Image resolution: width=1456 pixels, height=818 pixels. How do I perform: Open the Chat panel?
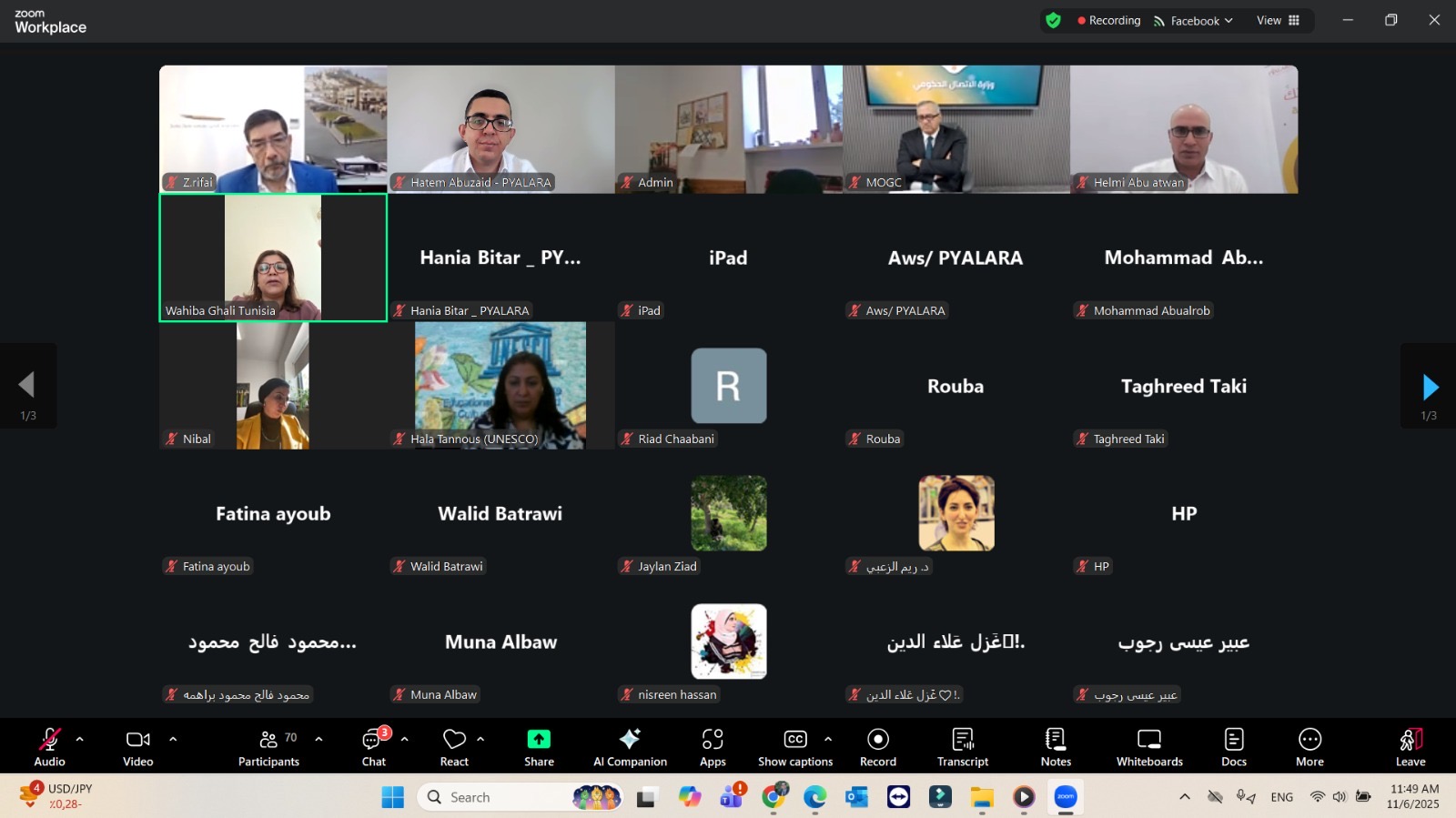[374, 746]
